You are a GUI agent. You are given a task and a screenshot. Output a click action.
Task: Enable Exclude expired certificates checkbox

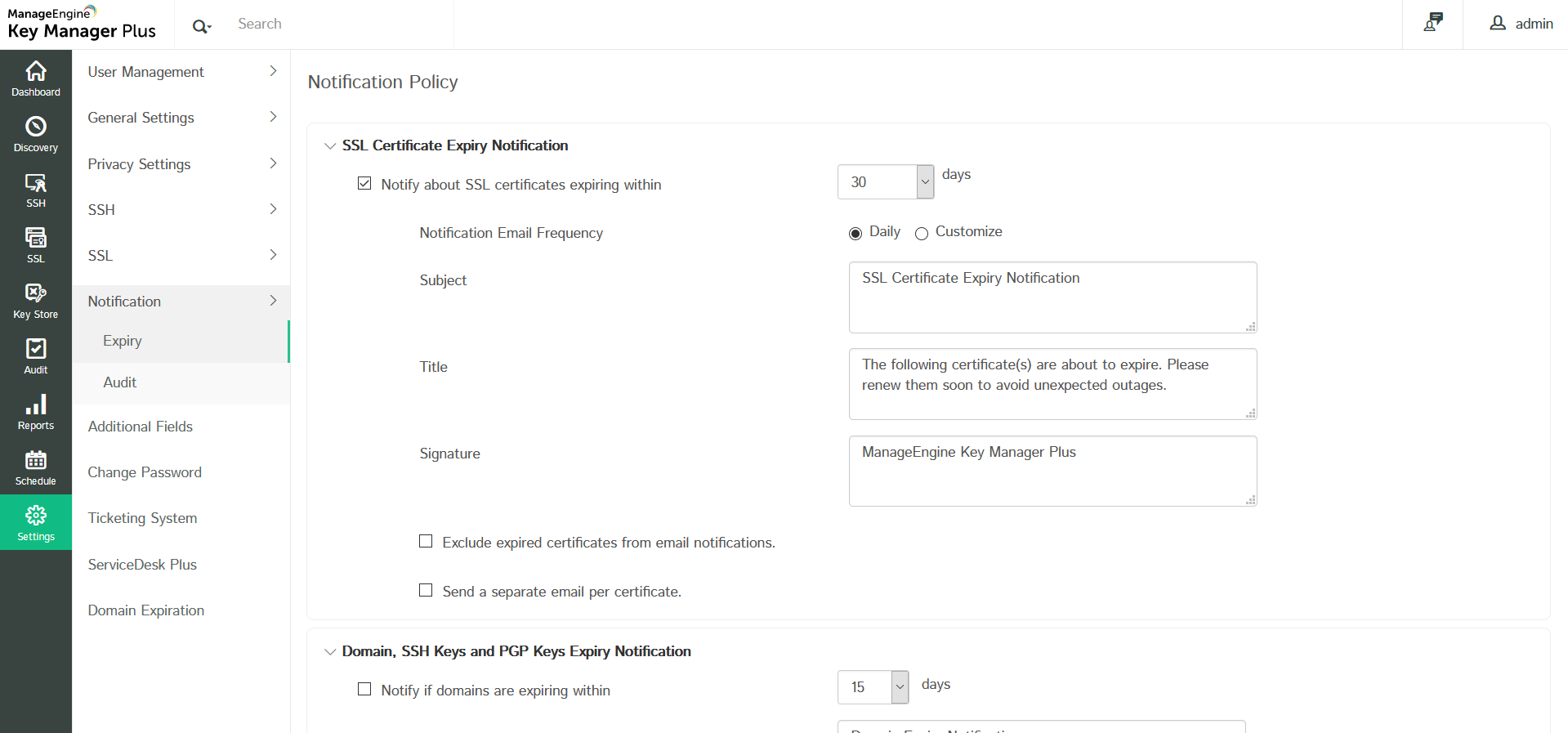426,542
